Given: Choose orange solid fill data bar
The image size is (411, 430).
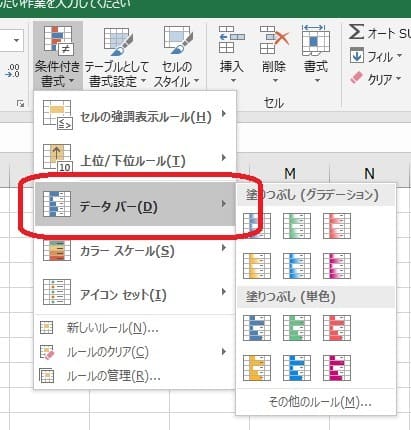Looking at the screenshot, I should point(257,368).
